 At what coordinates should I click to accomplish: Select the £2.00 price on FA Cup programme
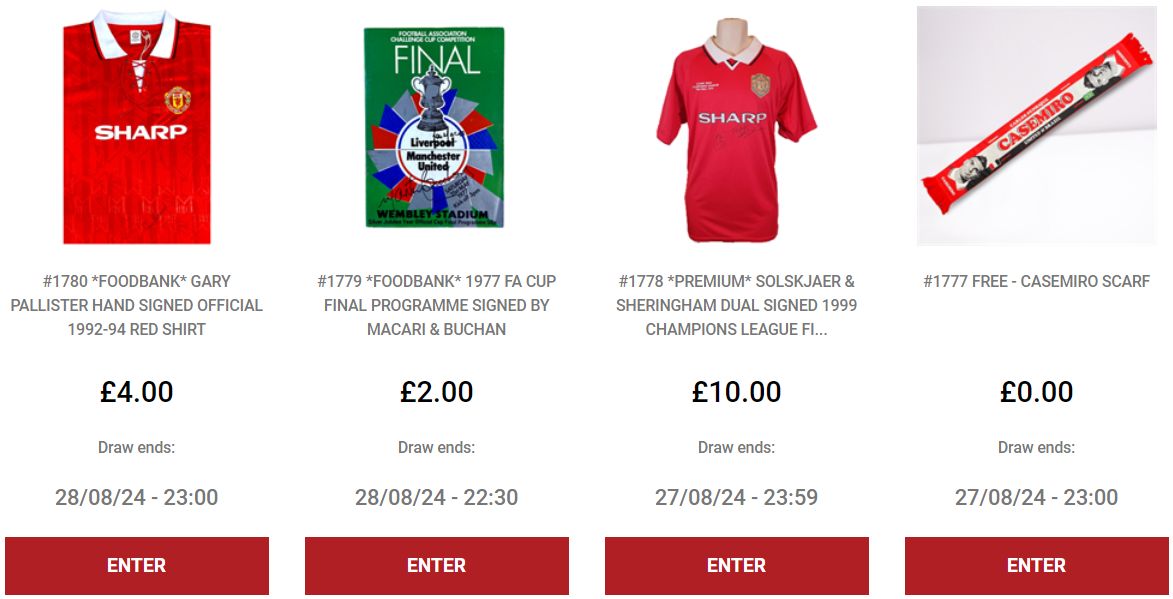[437, 392]
